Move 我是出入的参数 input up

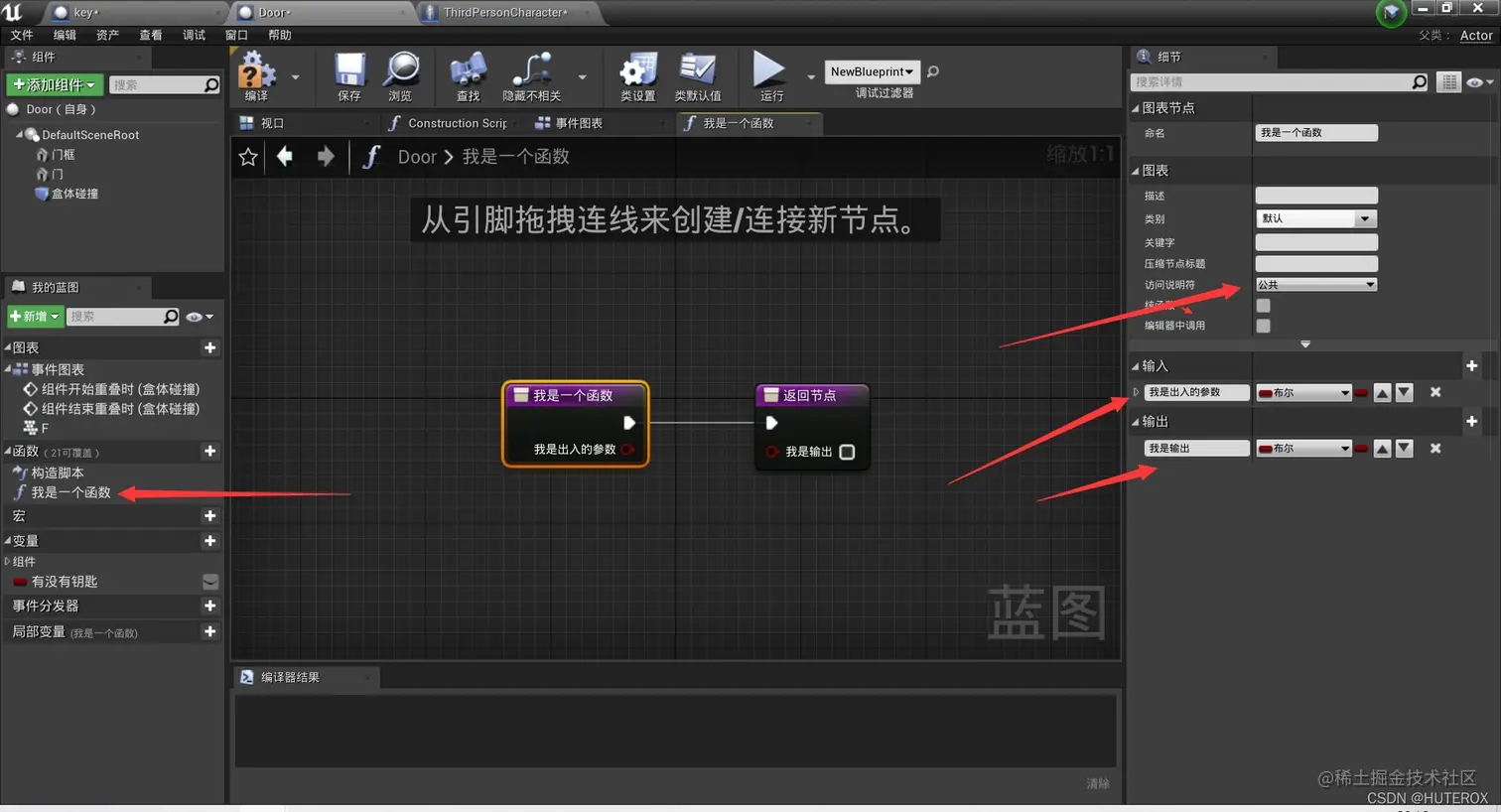pyautogui.click(x=1382, y=392)
